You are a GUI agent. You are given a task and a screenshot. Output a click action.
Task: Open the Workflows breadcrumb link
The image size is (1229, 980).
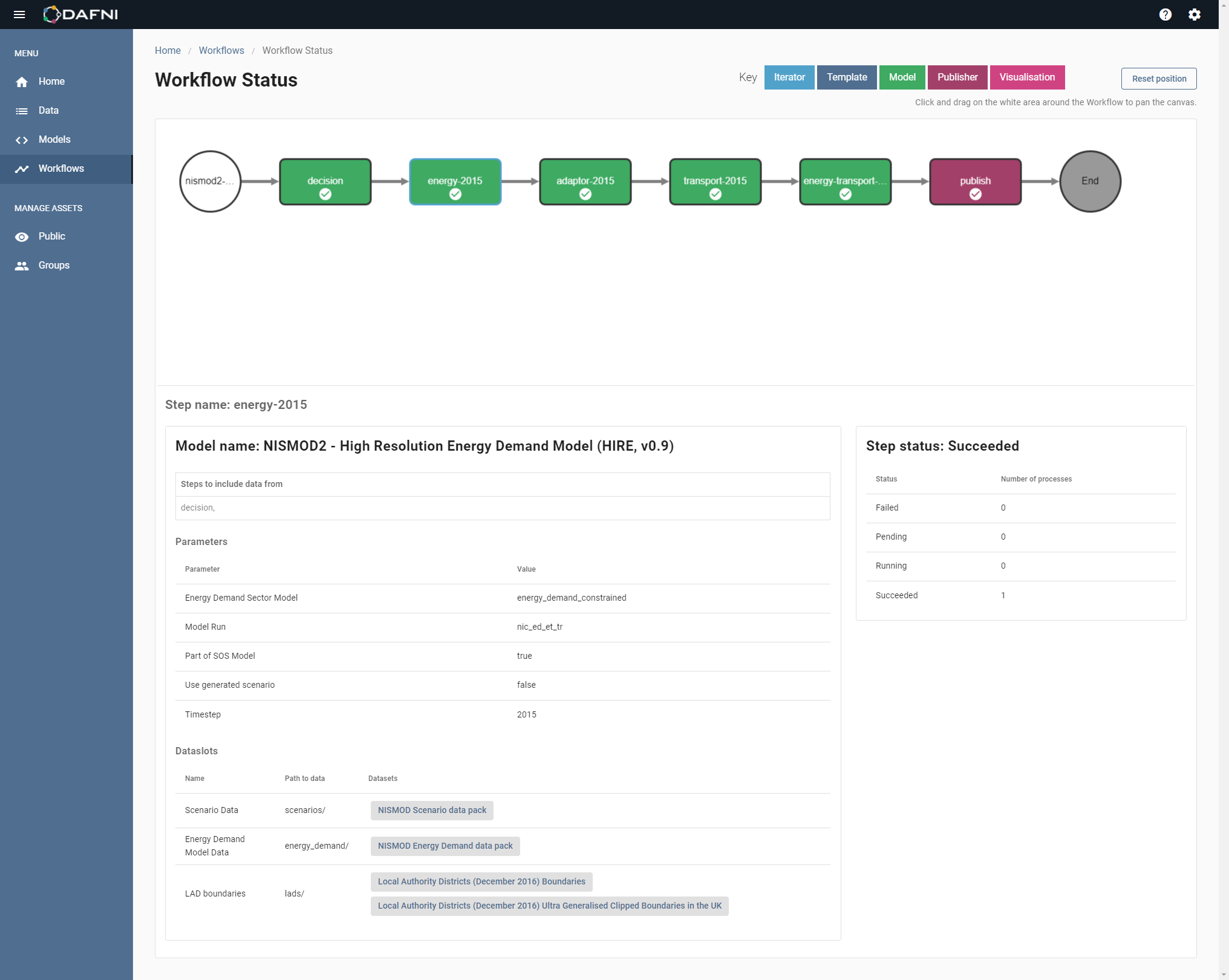click(x=220, y=50)
